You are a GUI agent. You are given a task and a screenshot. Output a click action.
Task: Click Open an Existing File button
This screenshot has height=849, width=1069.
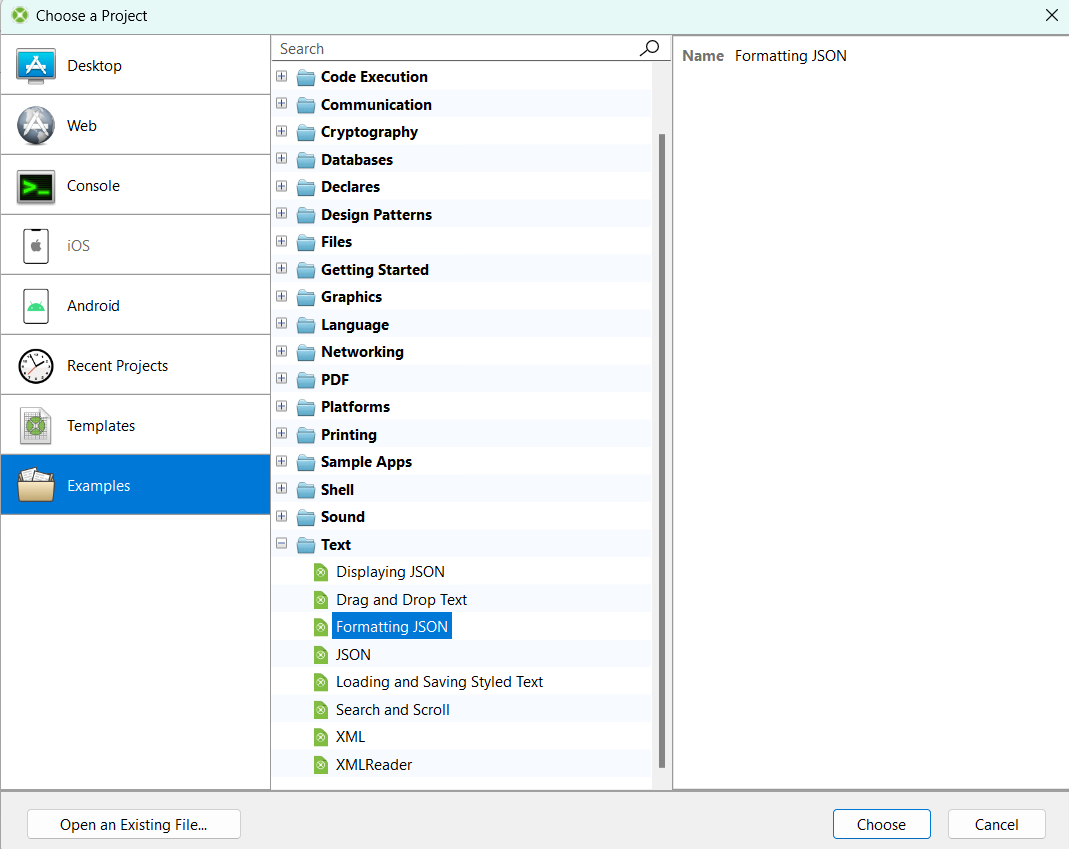click(x=134, y=824)
